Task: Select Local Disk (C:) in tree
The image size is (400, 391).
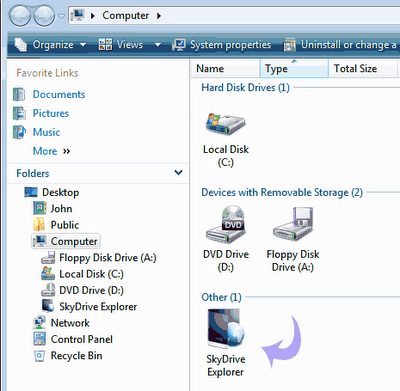Action: (x=91, y=274)
